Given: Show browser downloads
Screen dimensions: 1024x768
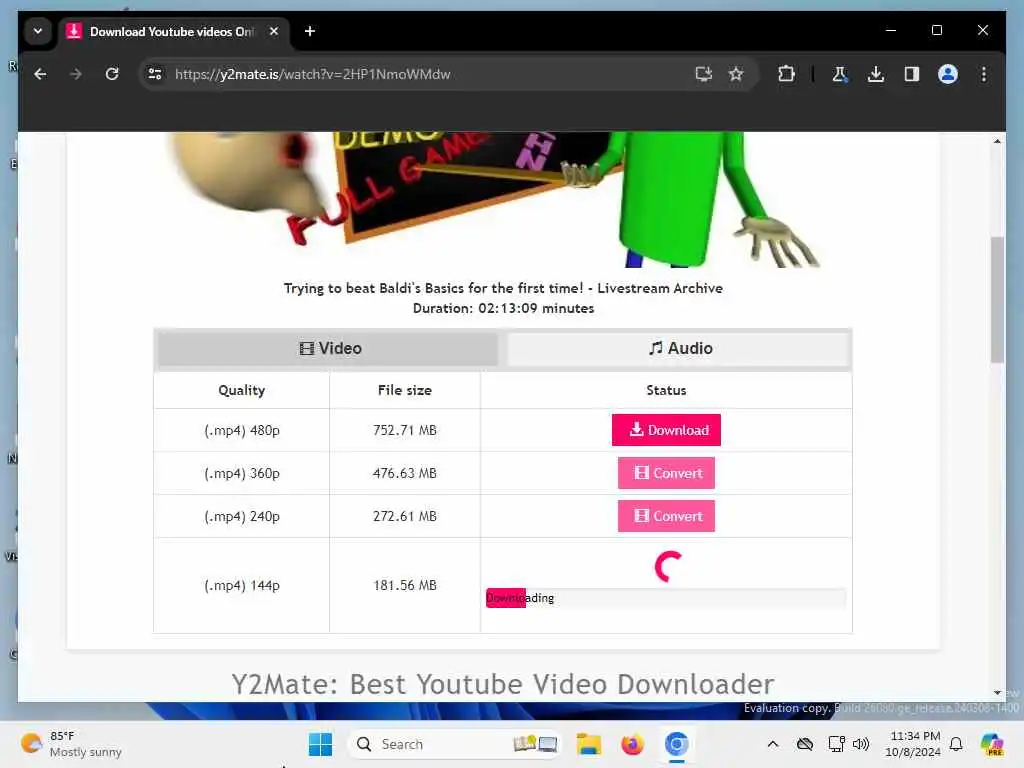Looking at the screenshot, I should pos(876,74).
